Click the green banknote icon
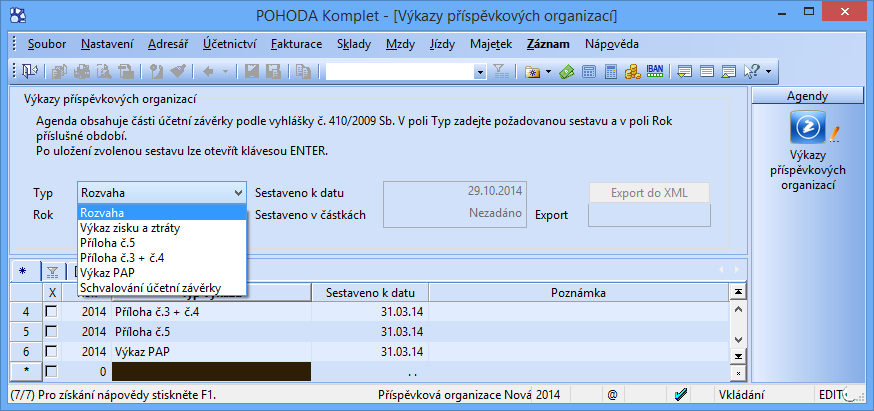This screenshot has width=874, height=411. coord(567,71)
